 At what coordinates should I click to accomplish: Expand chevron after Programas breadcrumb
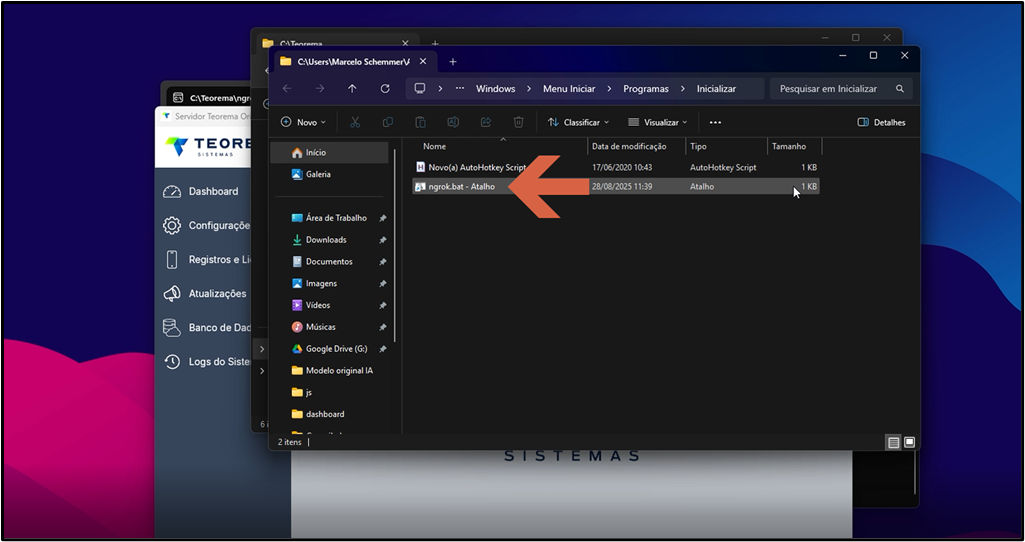tap(682, 88)
